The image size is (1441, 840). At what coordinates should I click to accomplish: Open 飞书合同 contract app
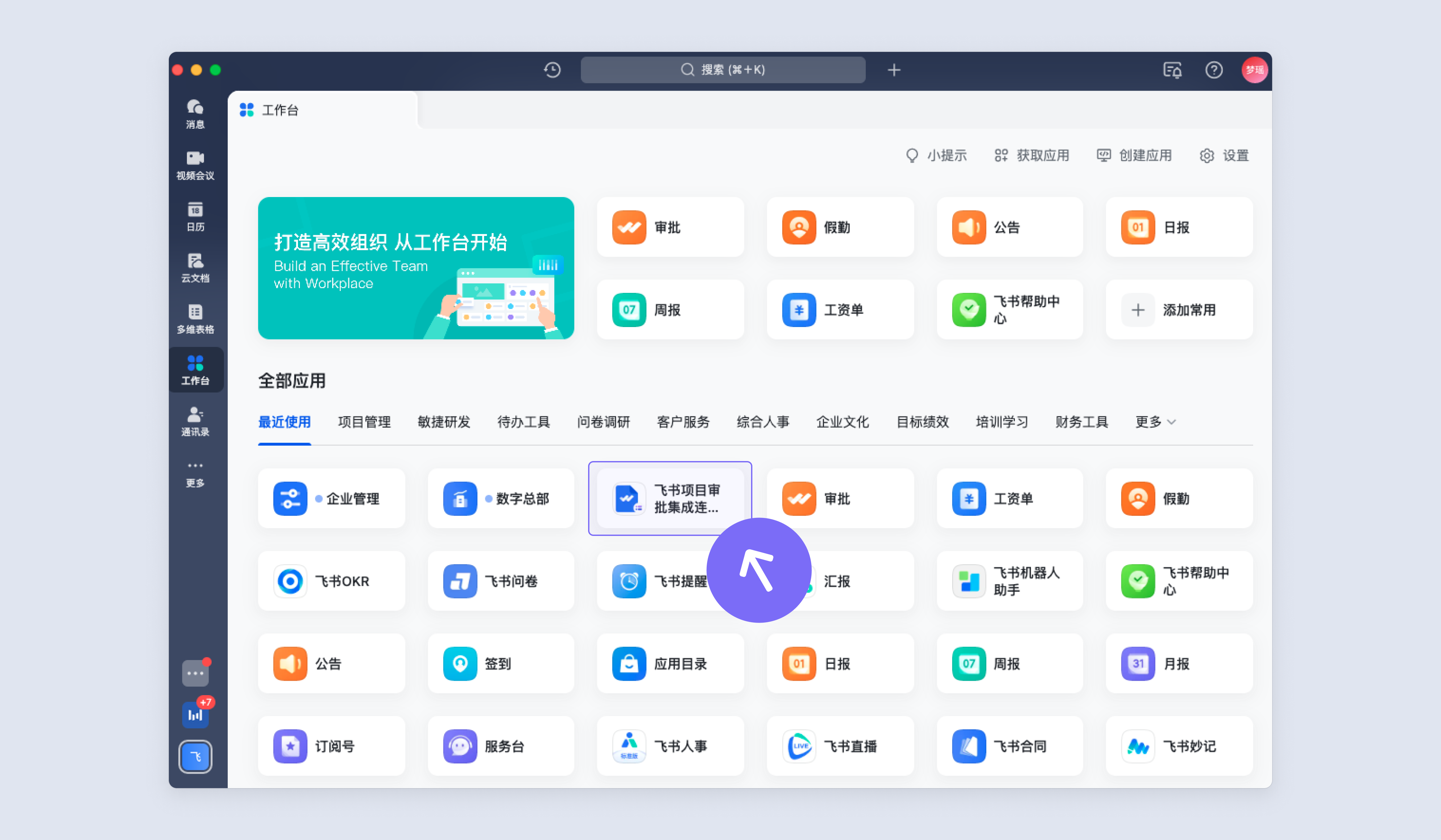(x=1010, y=746)
